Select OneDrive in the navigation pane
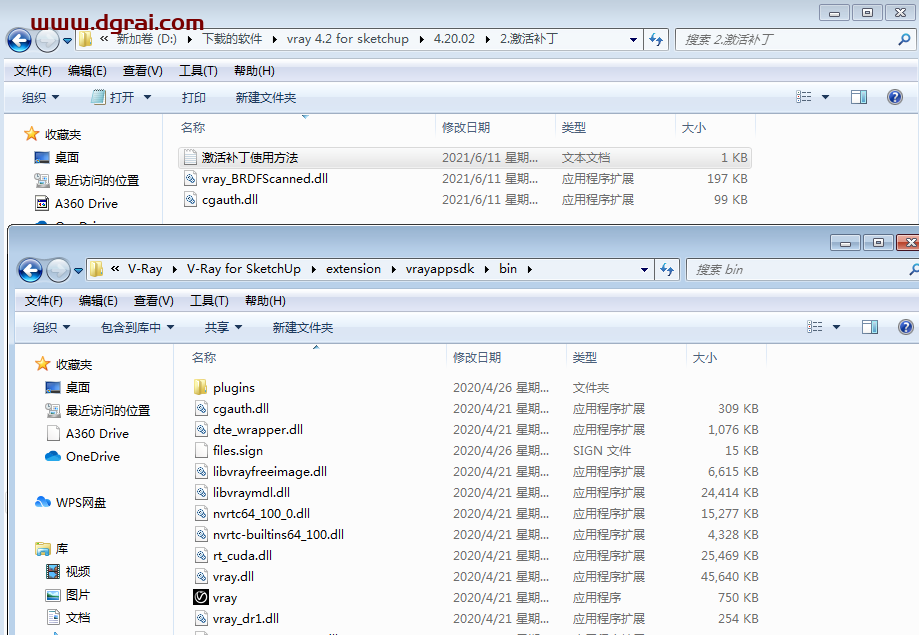Viewport: 919px width, 635px height. point(92,456)
